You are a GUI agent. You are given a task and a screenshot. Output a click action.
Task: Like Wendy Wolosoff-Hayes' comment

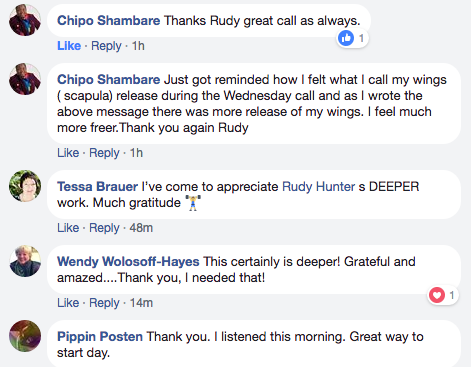[68, 303]
